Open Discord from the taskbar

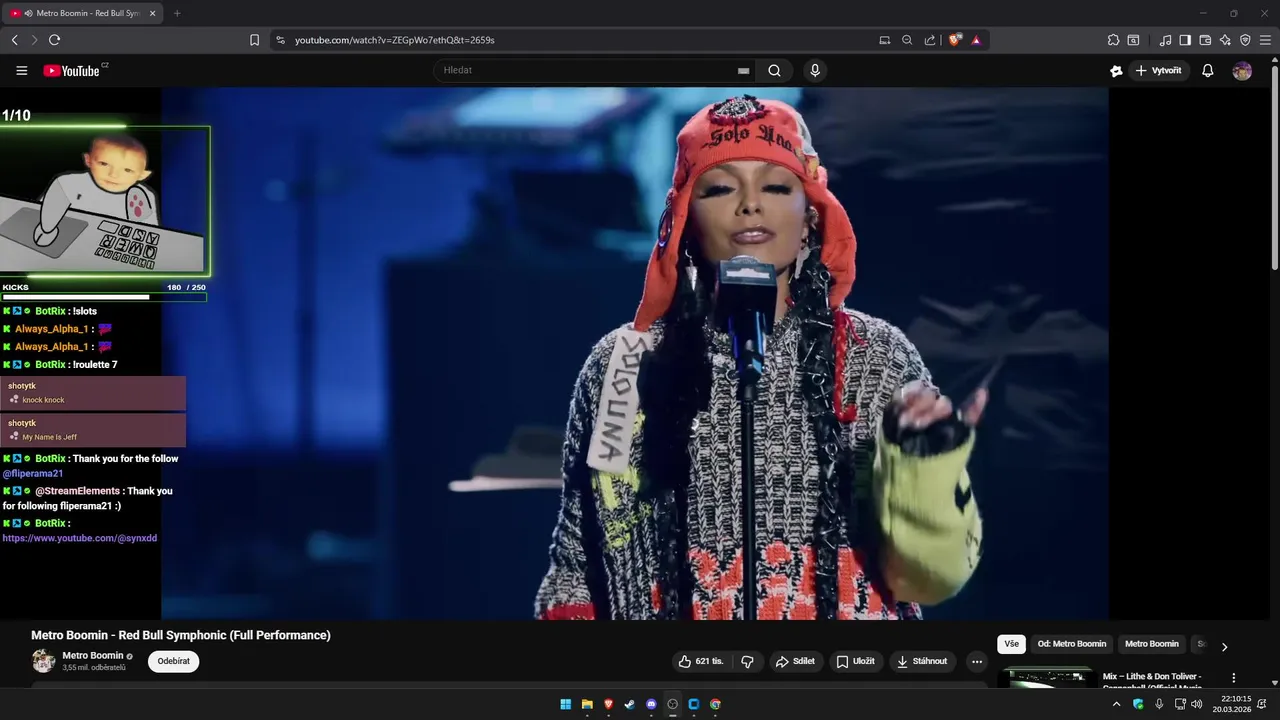(651, 704)
